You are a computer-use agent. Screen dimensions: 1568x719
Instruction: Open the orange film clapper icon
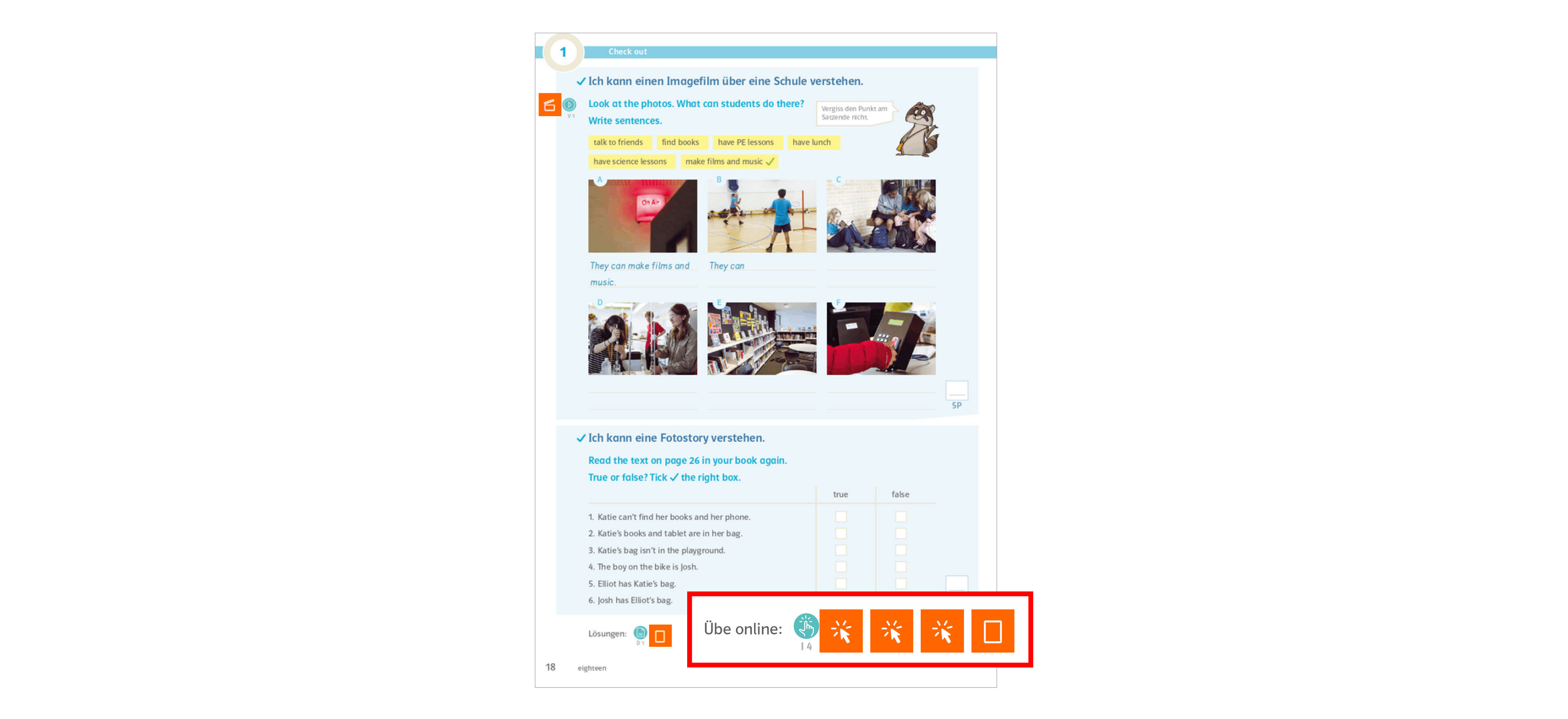550,105
